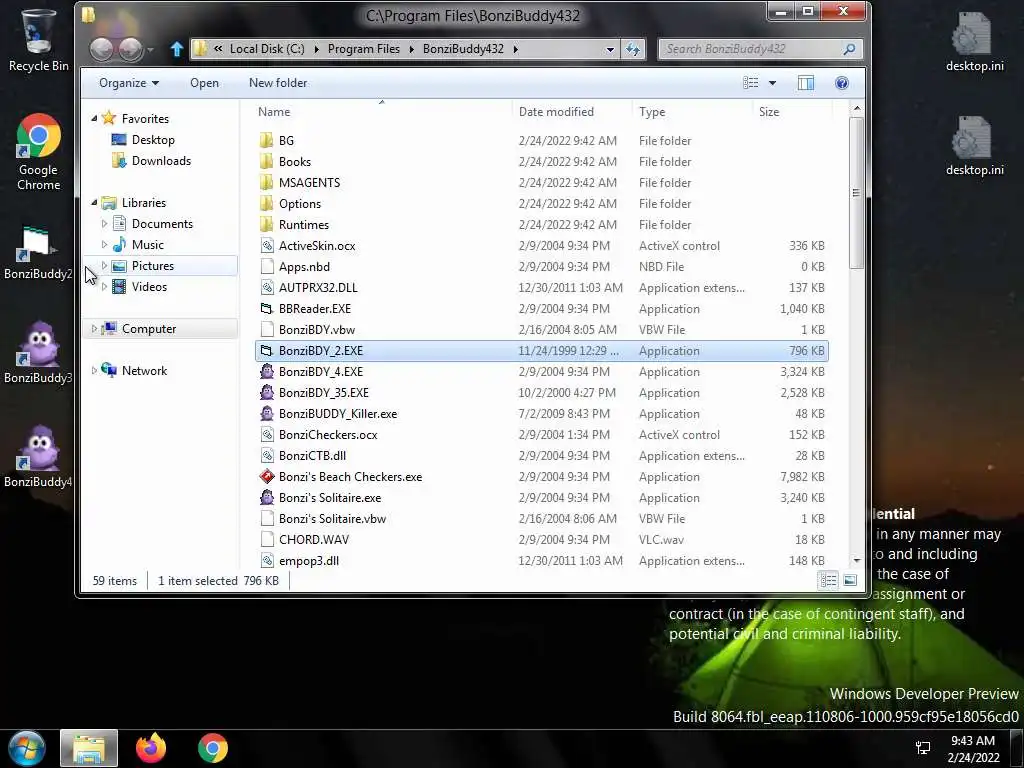Select Bonzi's Beach Checkers.exe icon
Image resolution: width=1024 pixels, height=768 pixels.
(266, 477)
